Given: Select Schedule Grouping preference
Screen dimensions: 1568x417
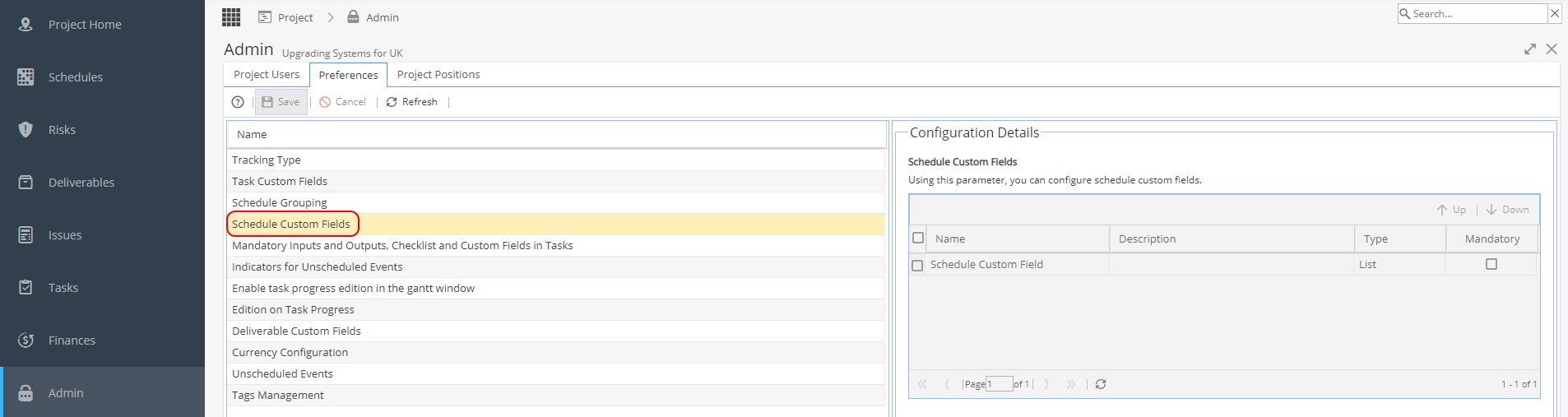Looking at the screenshot, I should [556, 202].
